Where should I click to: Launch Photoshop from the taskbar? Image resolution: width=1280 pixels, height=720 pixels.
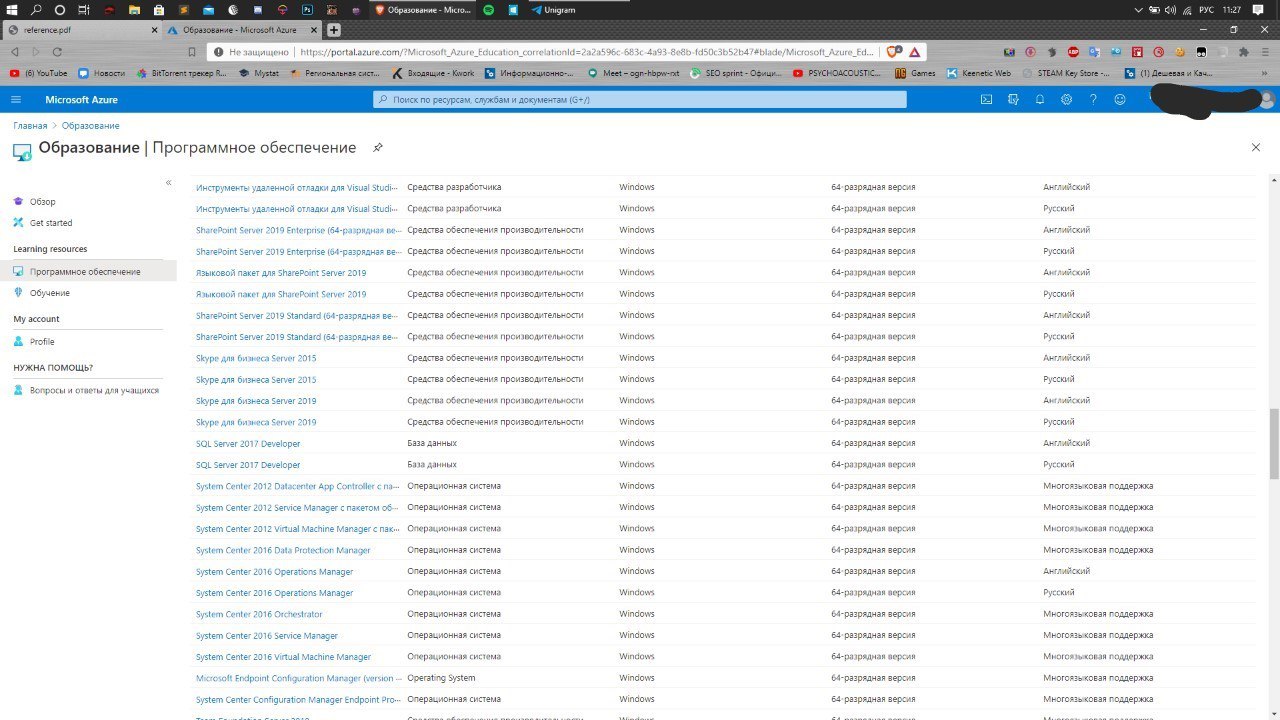[x=307, y=10]
